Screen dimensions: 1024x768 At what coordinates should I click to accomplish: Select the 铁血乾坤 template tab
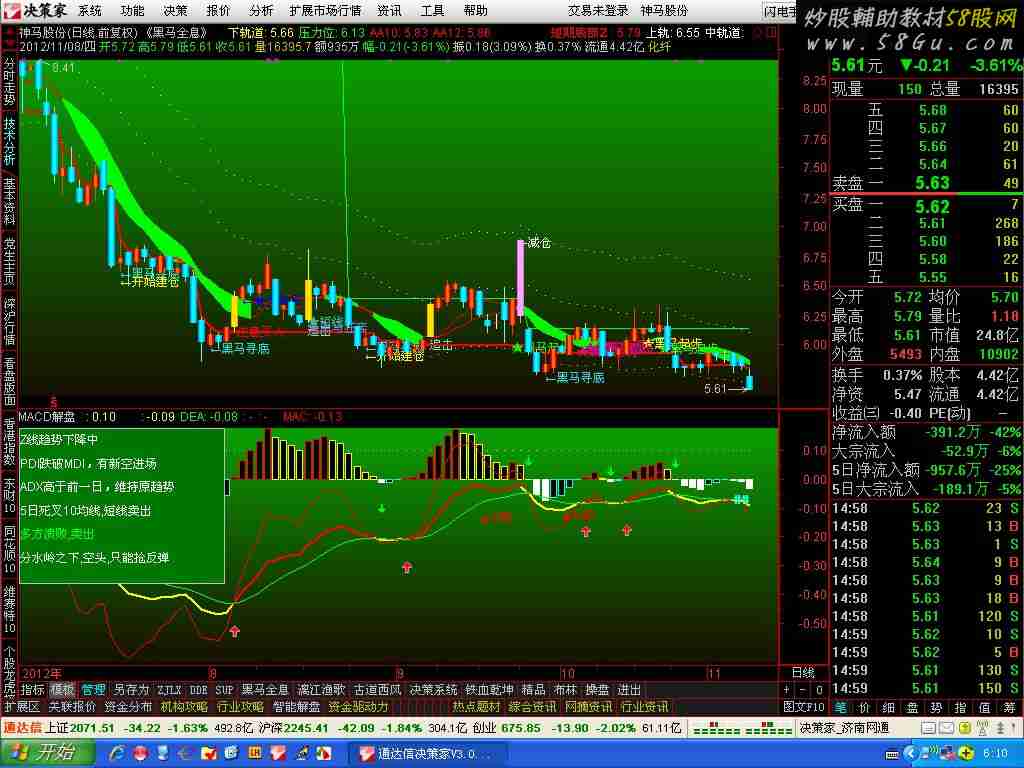490,690
